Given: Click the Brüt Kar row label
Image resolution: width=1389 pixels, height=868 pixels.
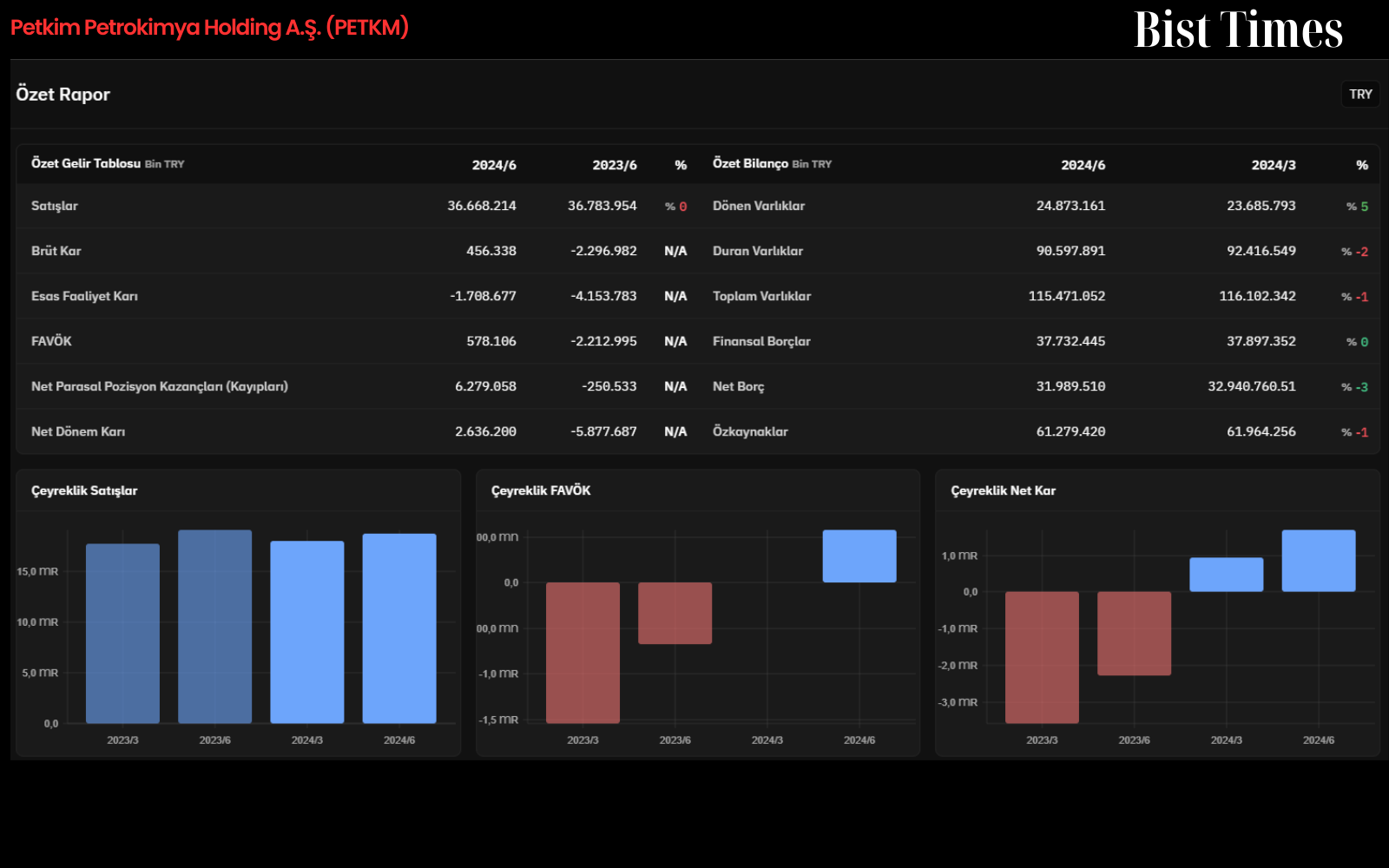Looking at the screenshot, I should (x=56, y=251).
